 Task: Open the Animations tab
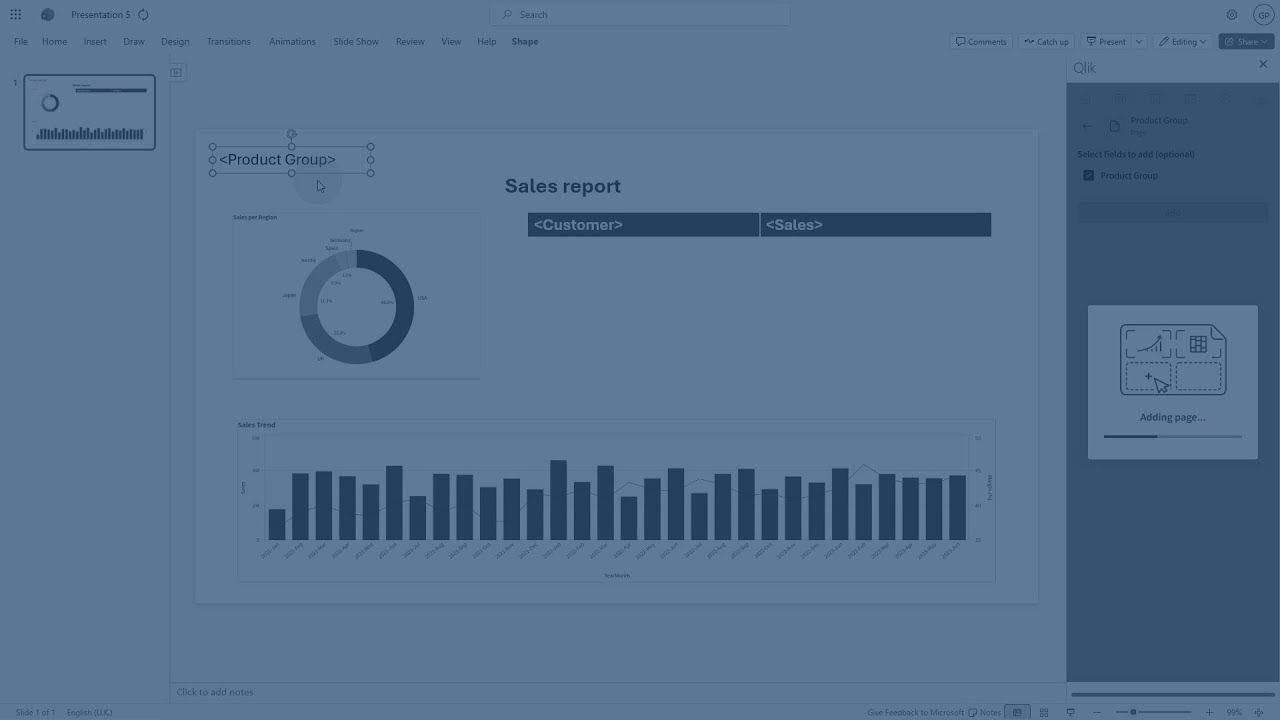click(x=292, y=42)
